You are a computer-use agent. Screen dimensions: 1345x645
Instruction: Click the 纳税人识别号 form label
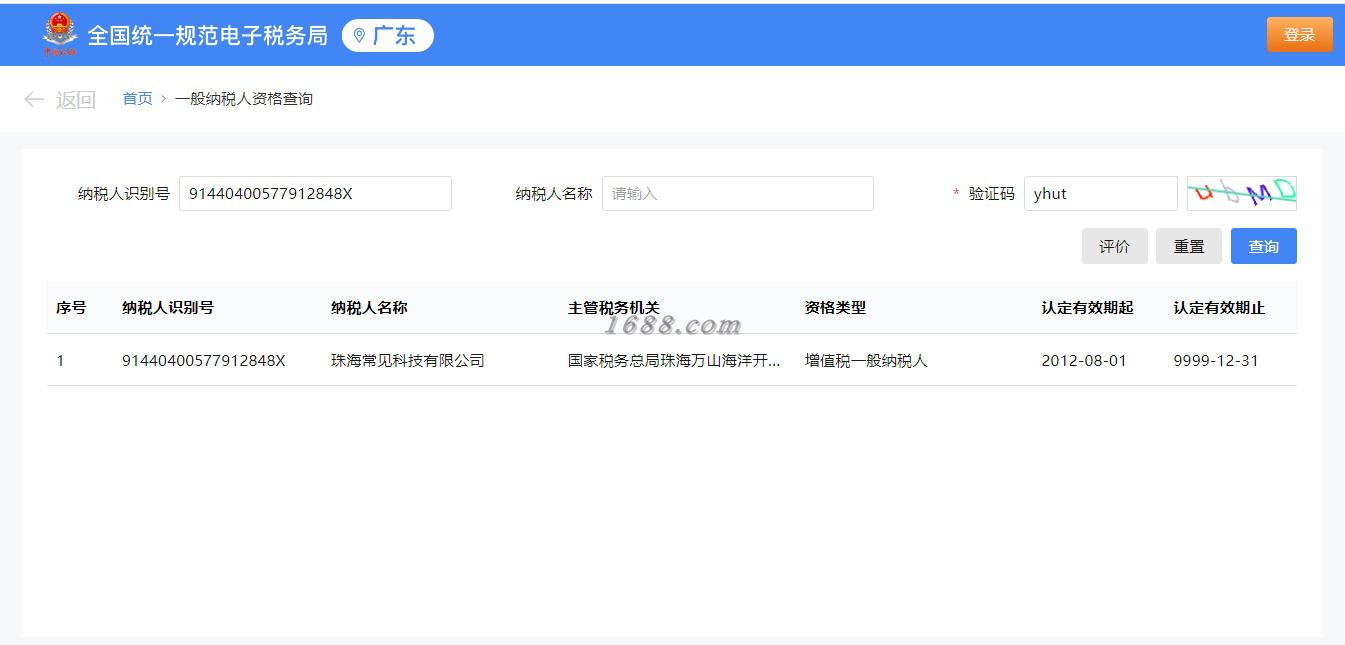124,194
